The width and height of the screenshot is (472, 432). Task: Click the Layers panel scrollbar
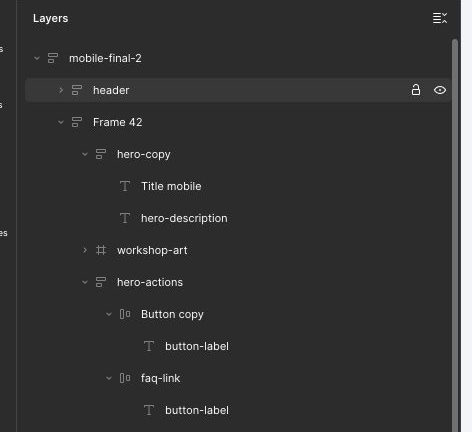(x=455, y=235)
